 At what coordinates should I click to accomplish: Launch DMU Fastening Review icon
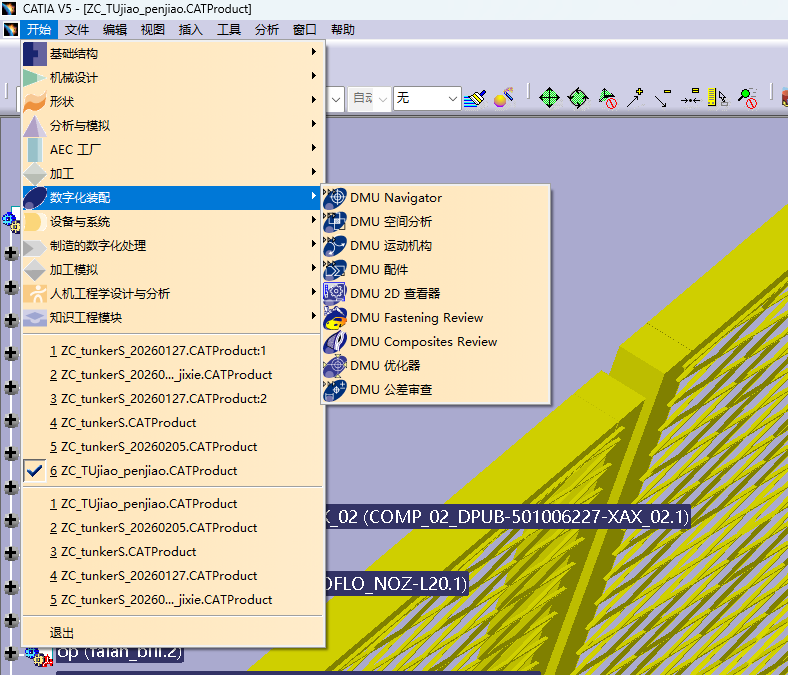pyautogui.click(x=335, y=318)
